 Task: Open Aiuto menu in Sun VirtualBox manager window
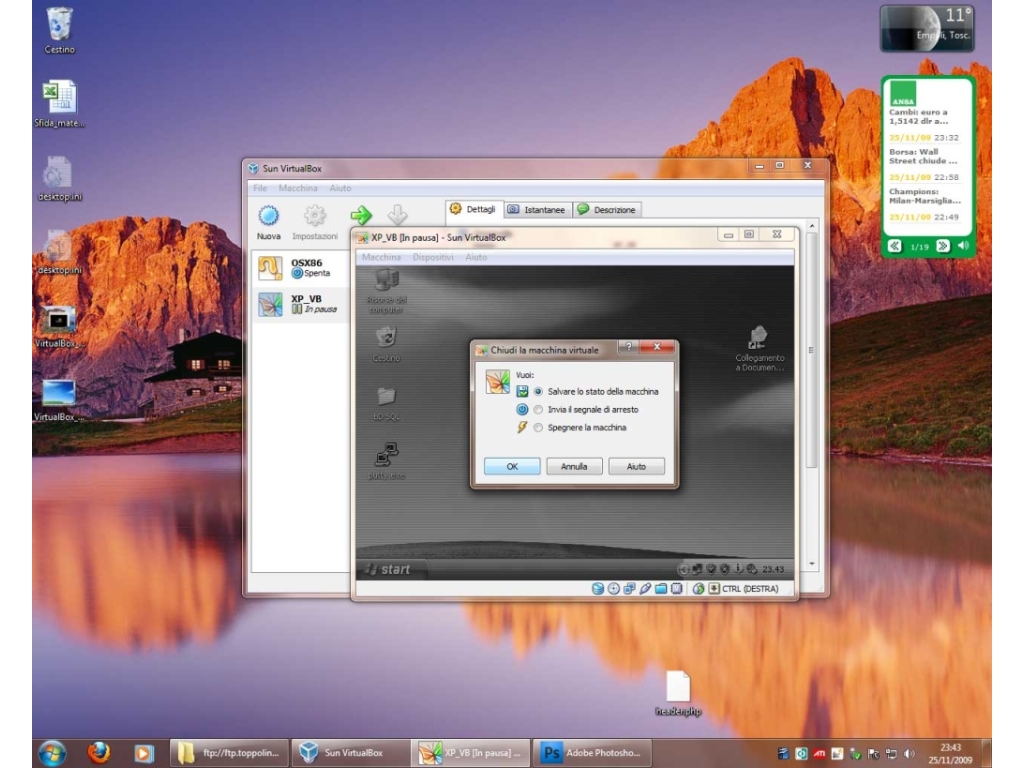340,188
